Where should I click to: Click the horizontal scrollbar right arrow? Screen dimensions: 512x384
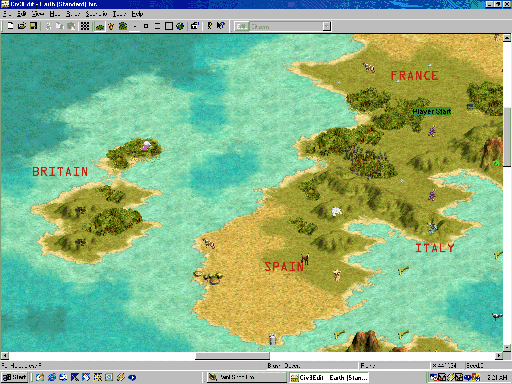click(499, 356)
